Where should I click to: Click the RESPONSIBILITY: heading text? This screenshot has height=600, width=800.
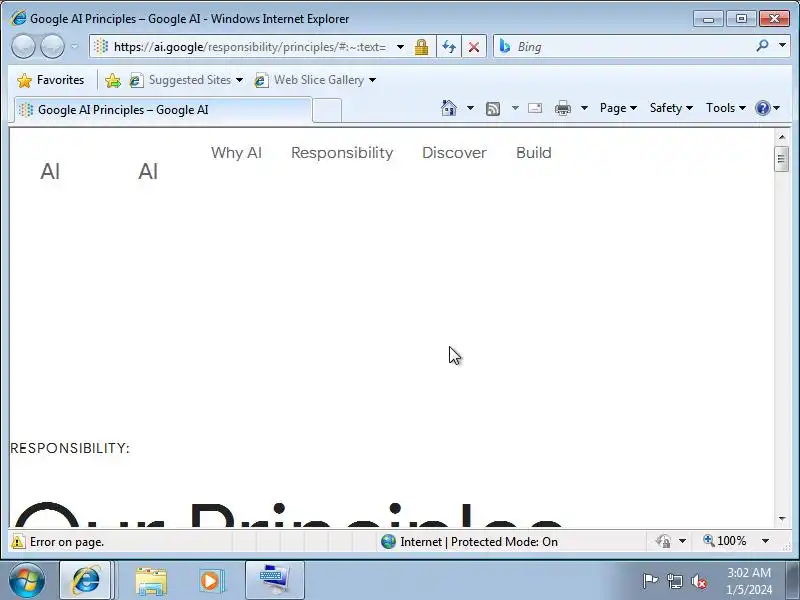(x=70, y=448)
